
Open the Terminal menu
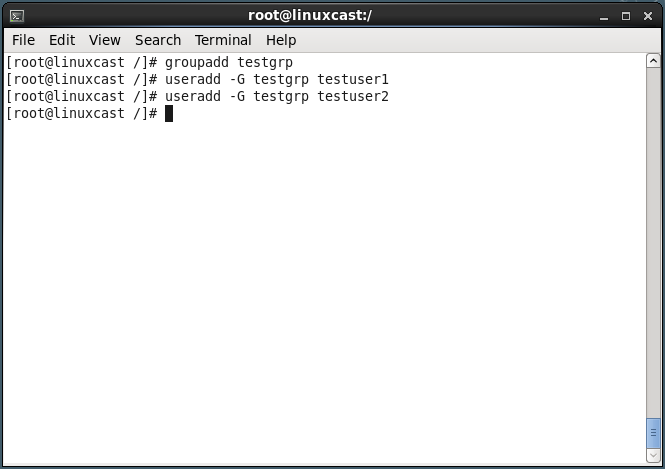(223, 40)
